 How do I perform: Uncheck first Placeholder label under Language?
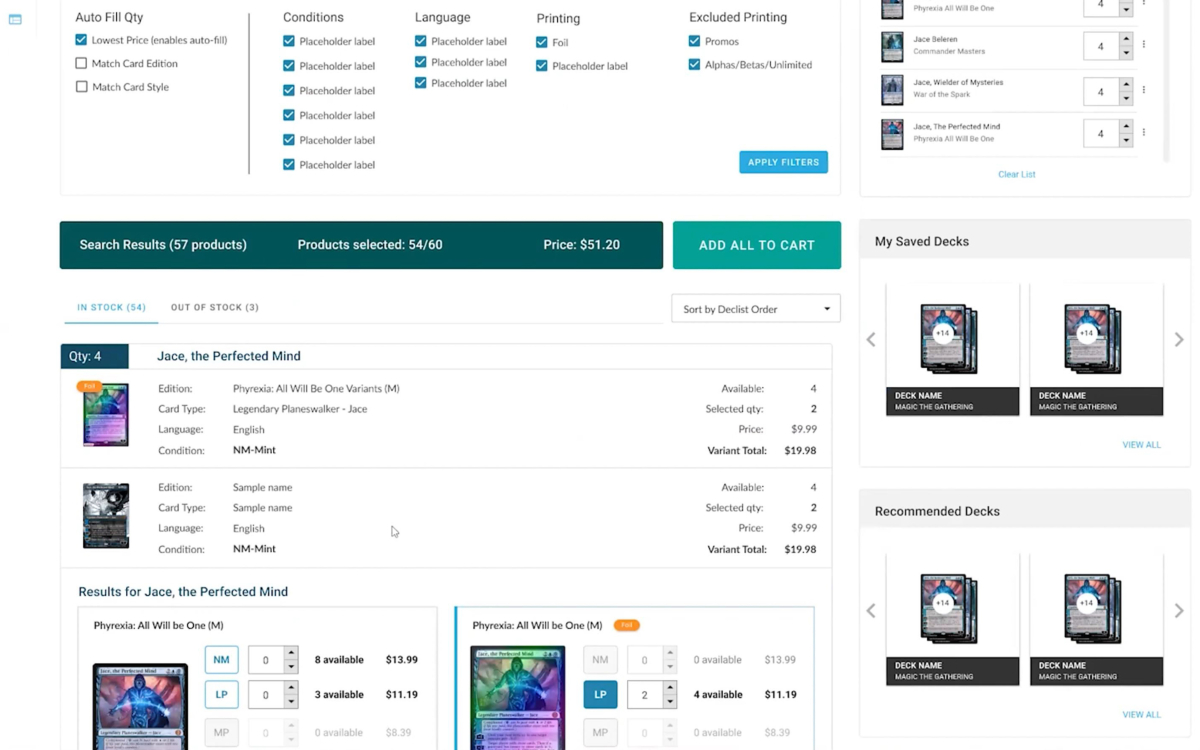point(420,41)
